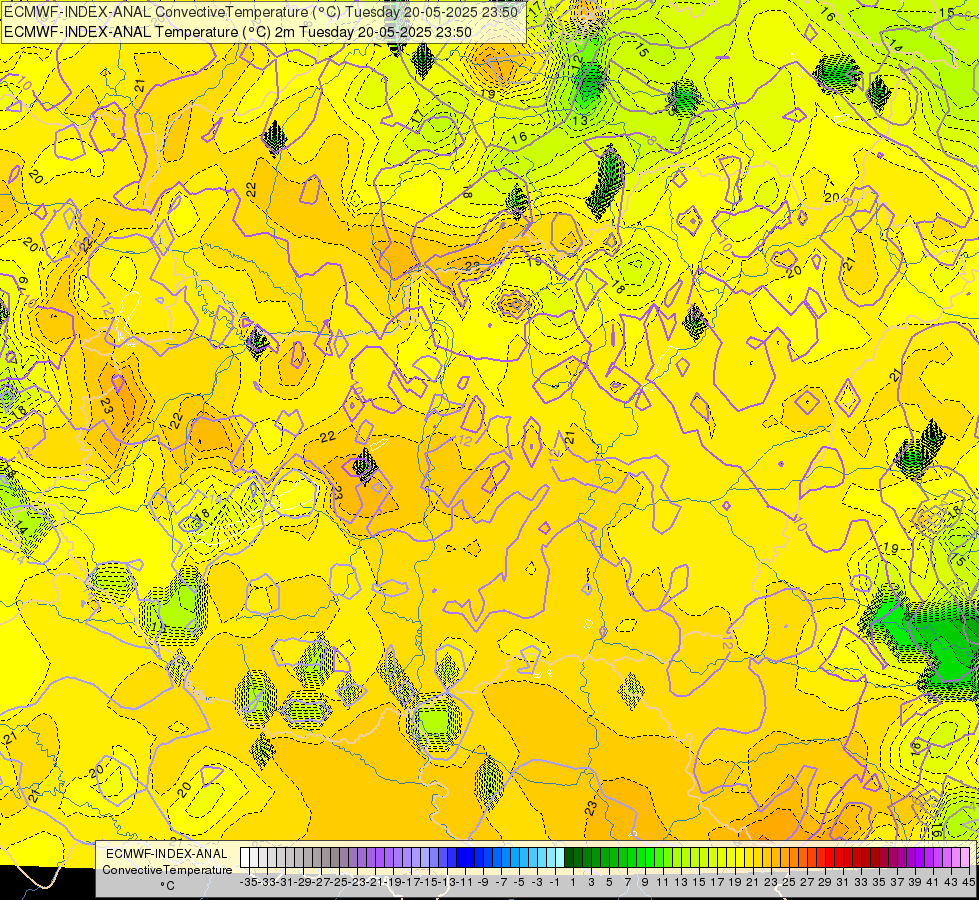Image resolution: width=979 pixels, height=900 pixels.
Task: Pick the orange swatch above 25
Action: tap(785, 857)
